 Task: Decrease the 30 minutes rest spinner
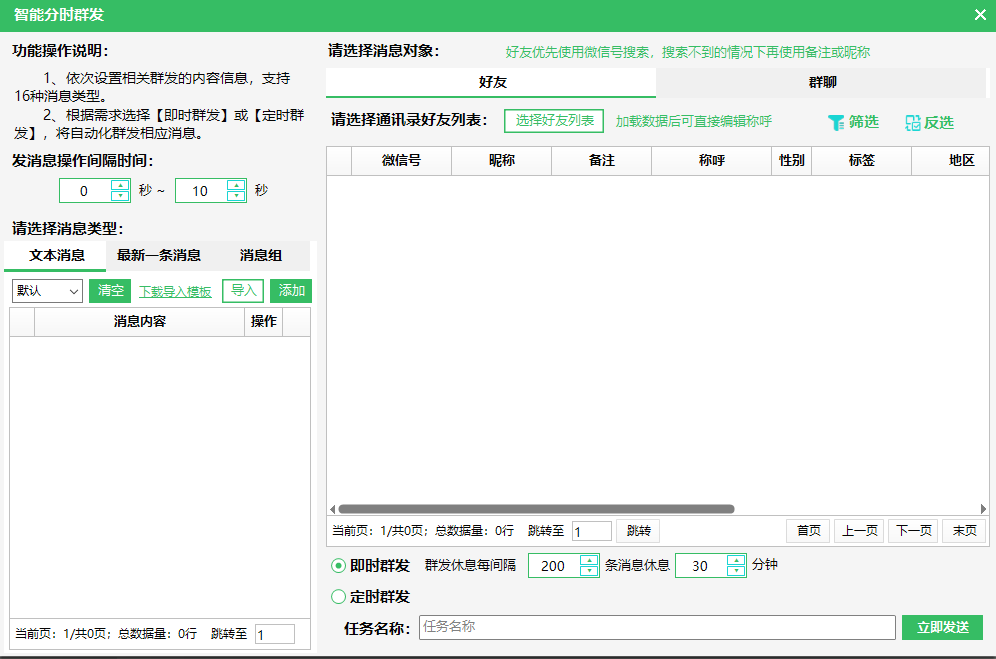click(x=737, y=571)
